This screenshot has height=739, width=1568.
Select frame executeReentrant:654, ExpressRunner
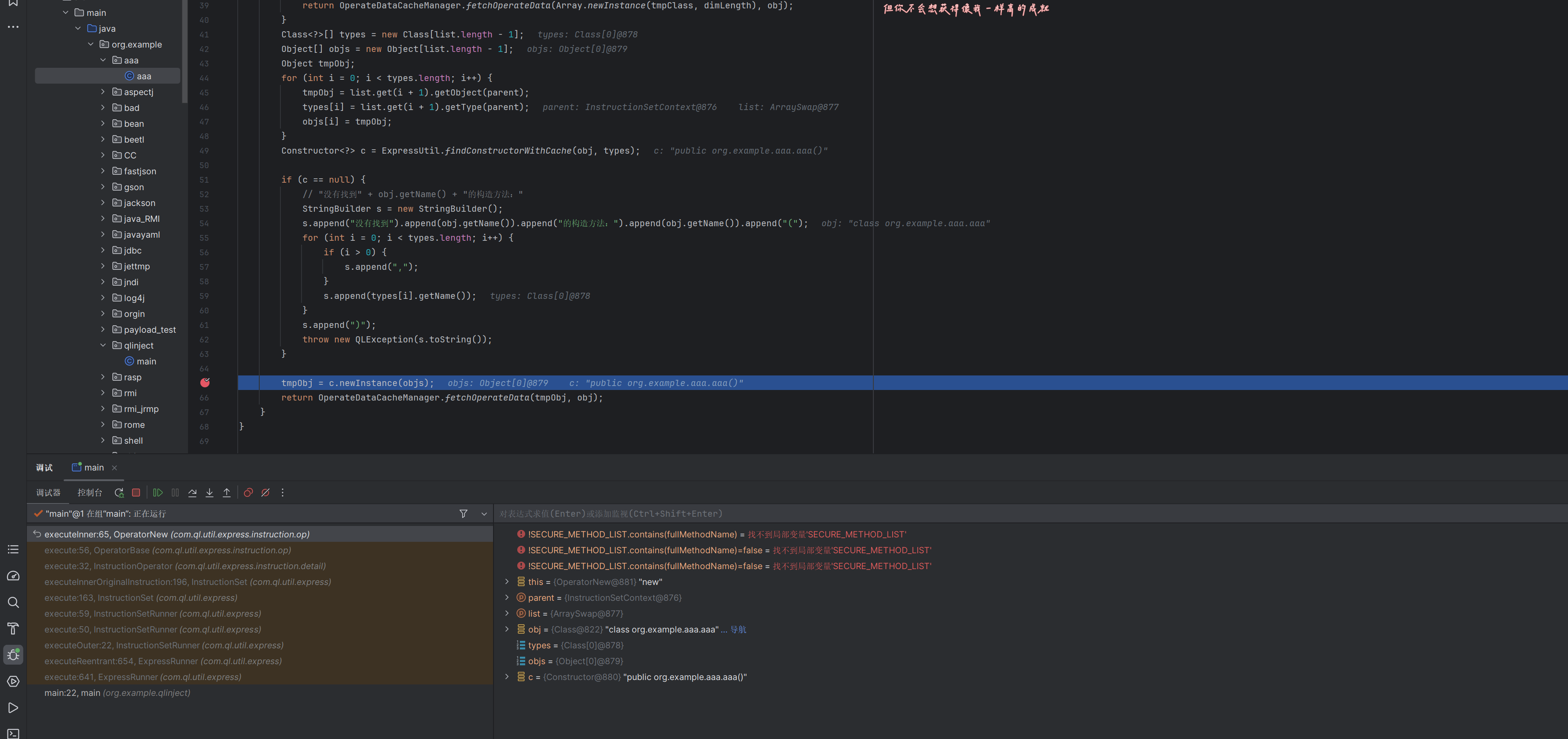[261, 661]
